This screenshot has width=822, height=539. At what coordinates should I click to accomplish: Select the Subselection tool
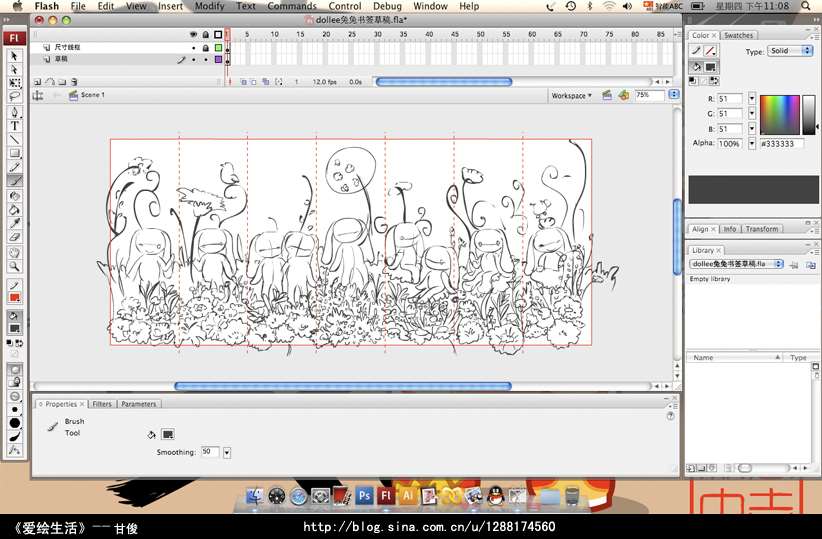coord(15,69)
